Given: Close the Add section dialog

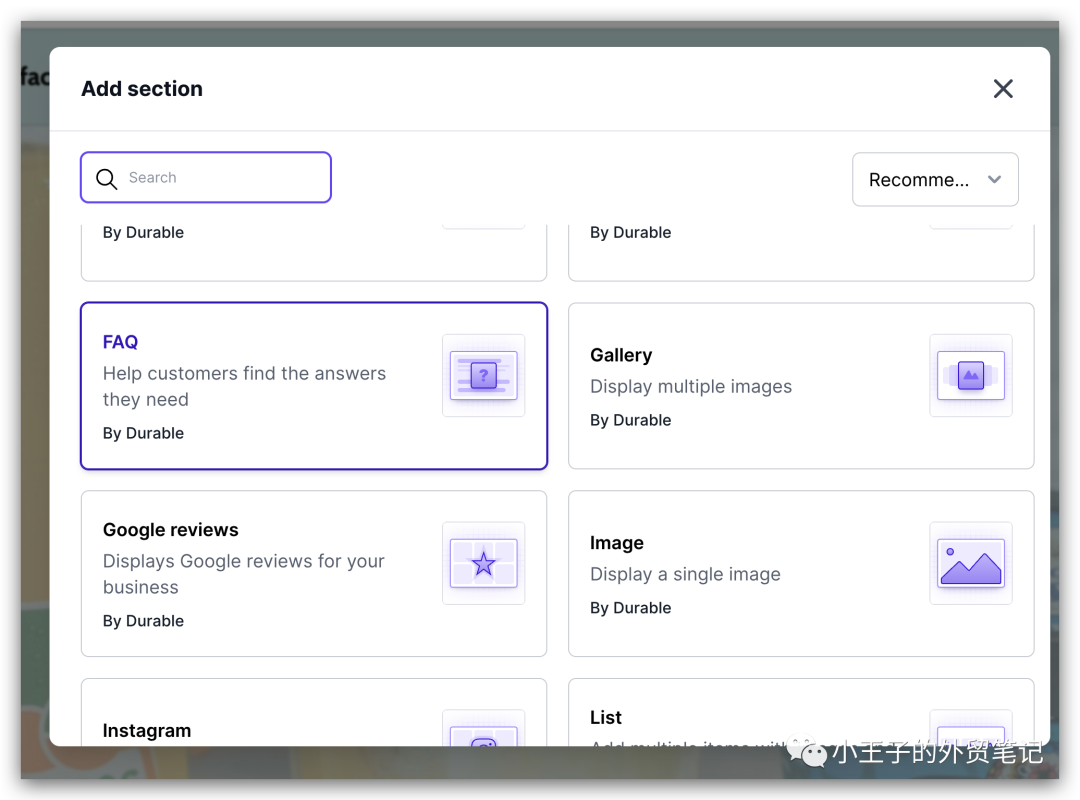Looking at the screenshot, I should coord(1003,88).
